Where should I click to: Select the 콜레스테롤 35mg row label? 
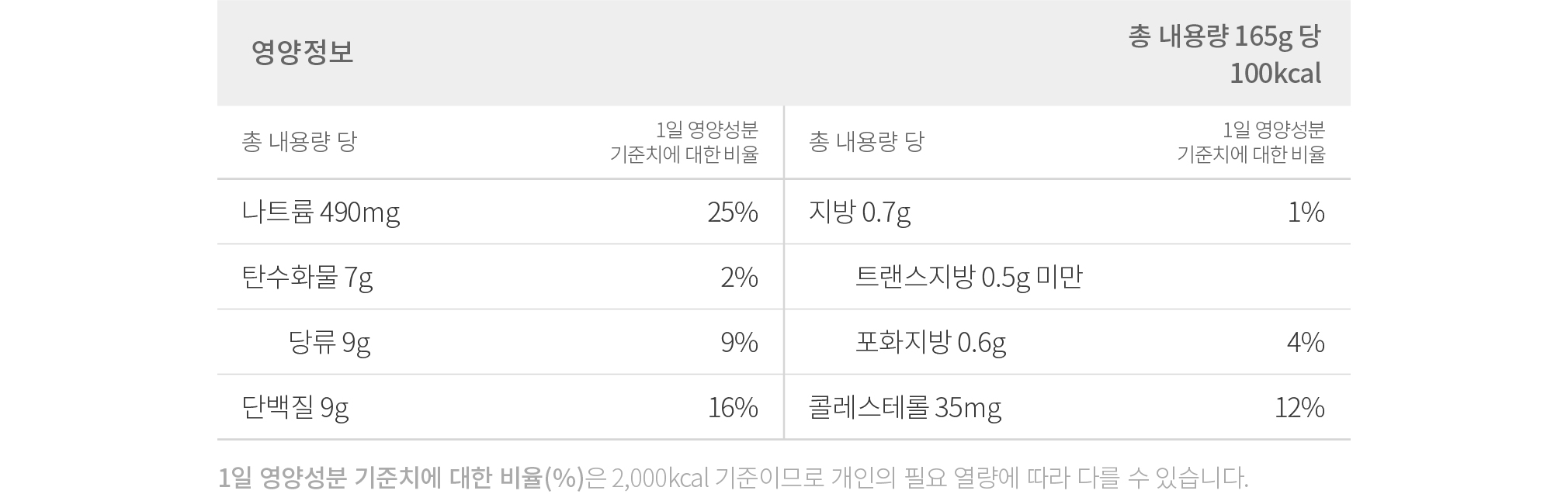tap(905, 407)
